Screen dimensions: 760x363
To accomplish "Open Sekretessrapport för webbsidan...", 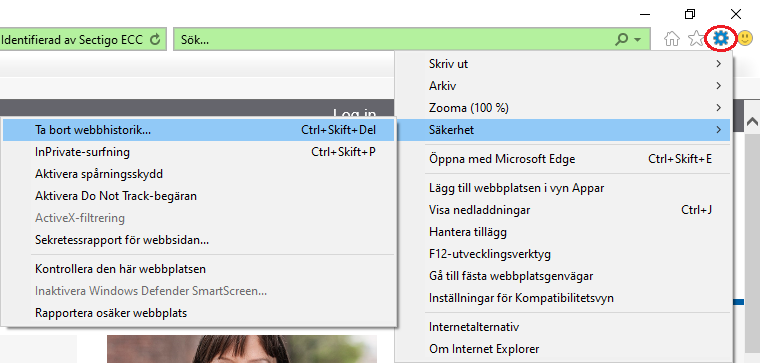I will point(199,239).
